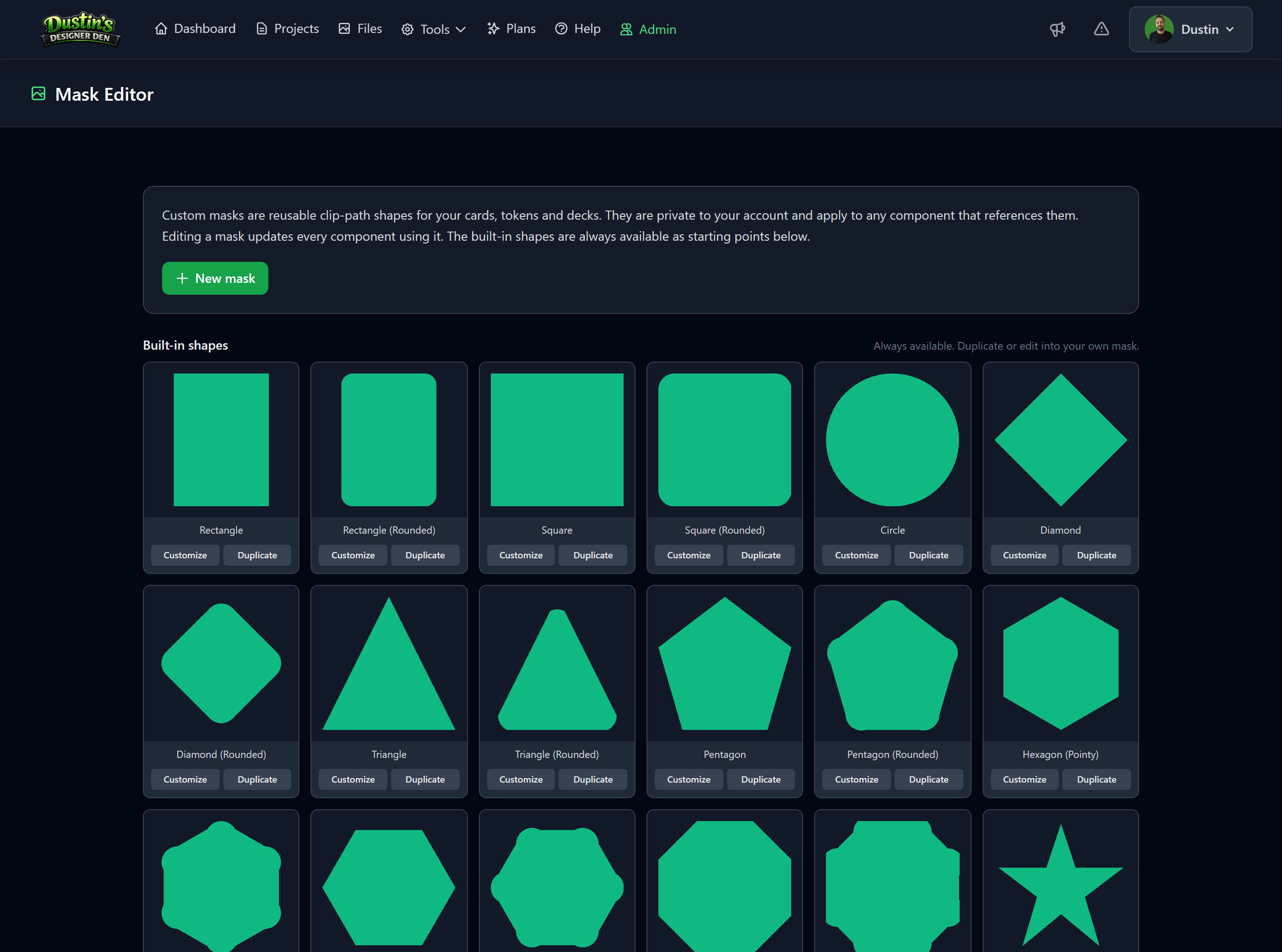Duplicate the Pentagon (Rounded) shape
This screenshot has height=952, width=1282.
tap(929, 779)
